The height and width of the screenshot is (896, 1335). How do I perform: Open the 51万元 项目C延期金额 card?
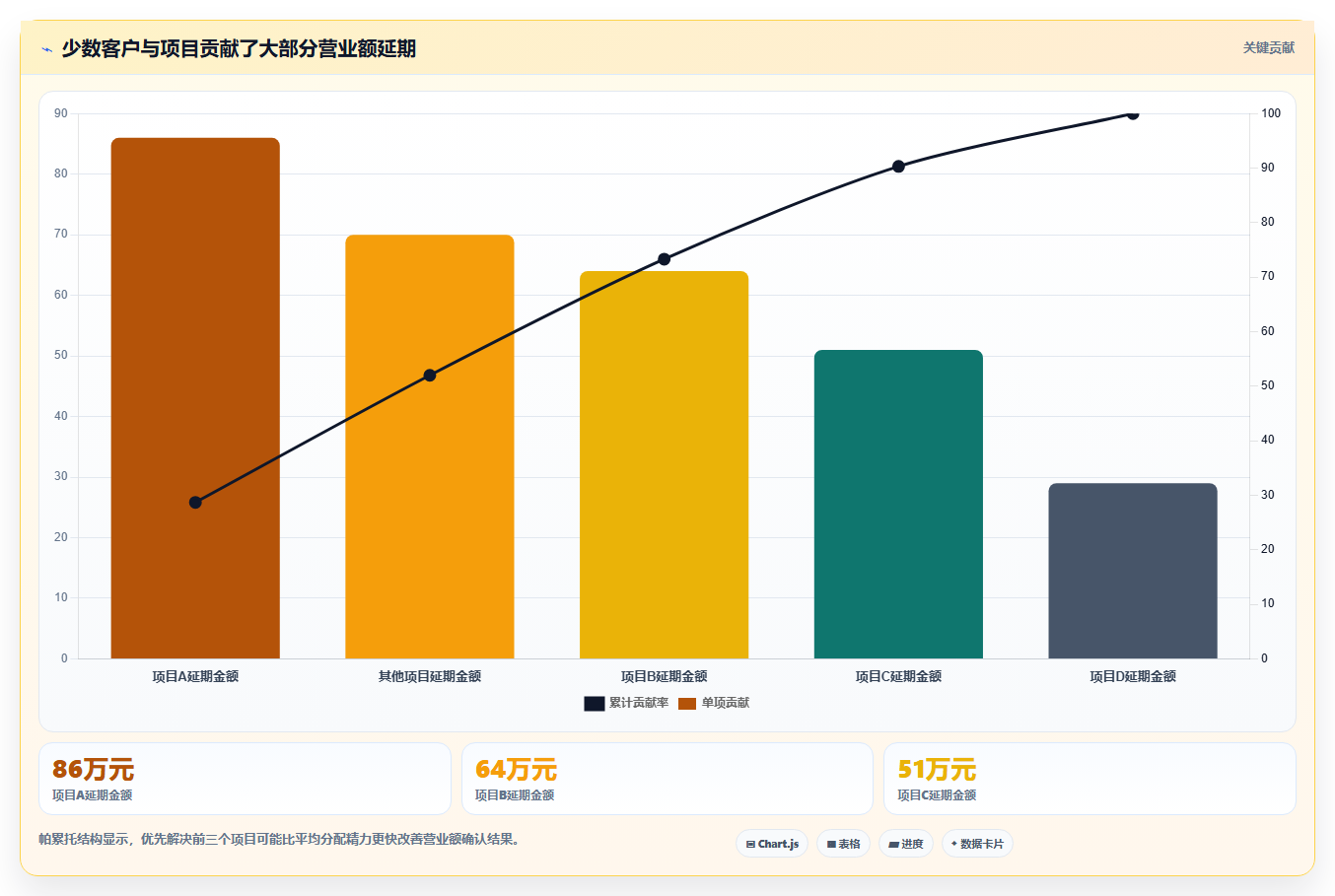pos(1089,779)
